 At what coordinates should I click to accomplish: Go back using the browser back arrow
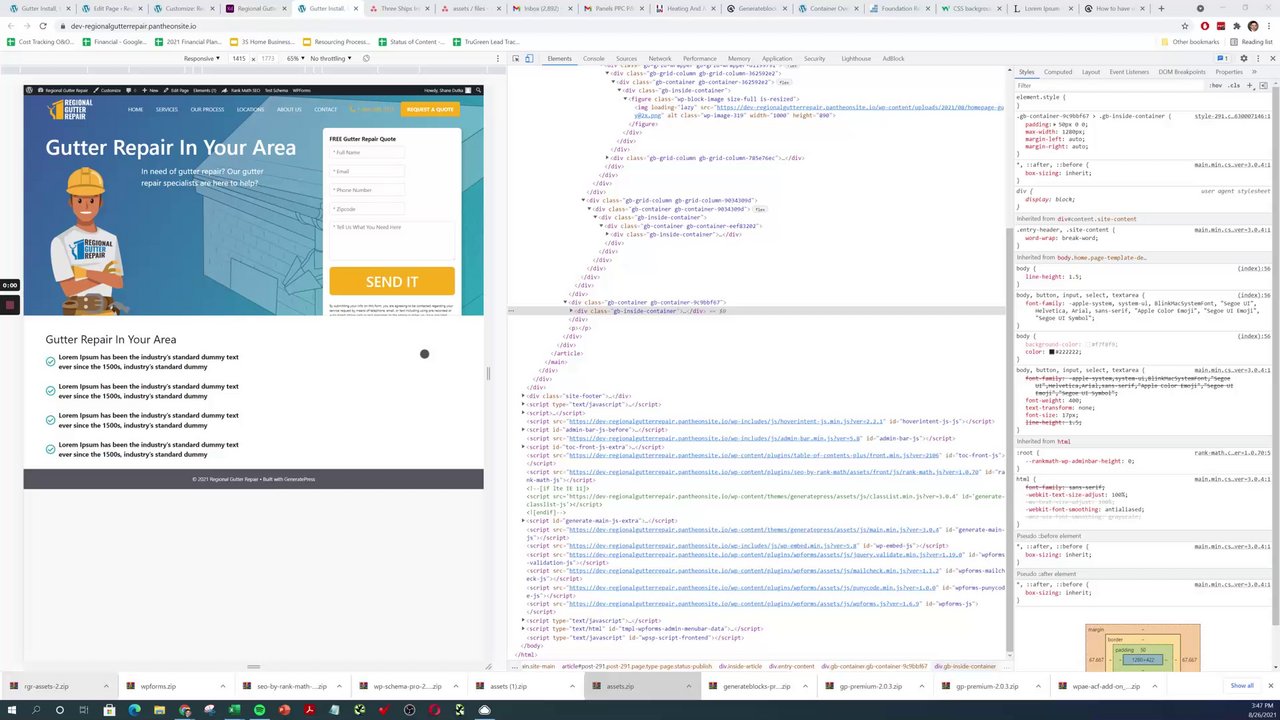click(x=10, y=26)
